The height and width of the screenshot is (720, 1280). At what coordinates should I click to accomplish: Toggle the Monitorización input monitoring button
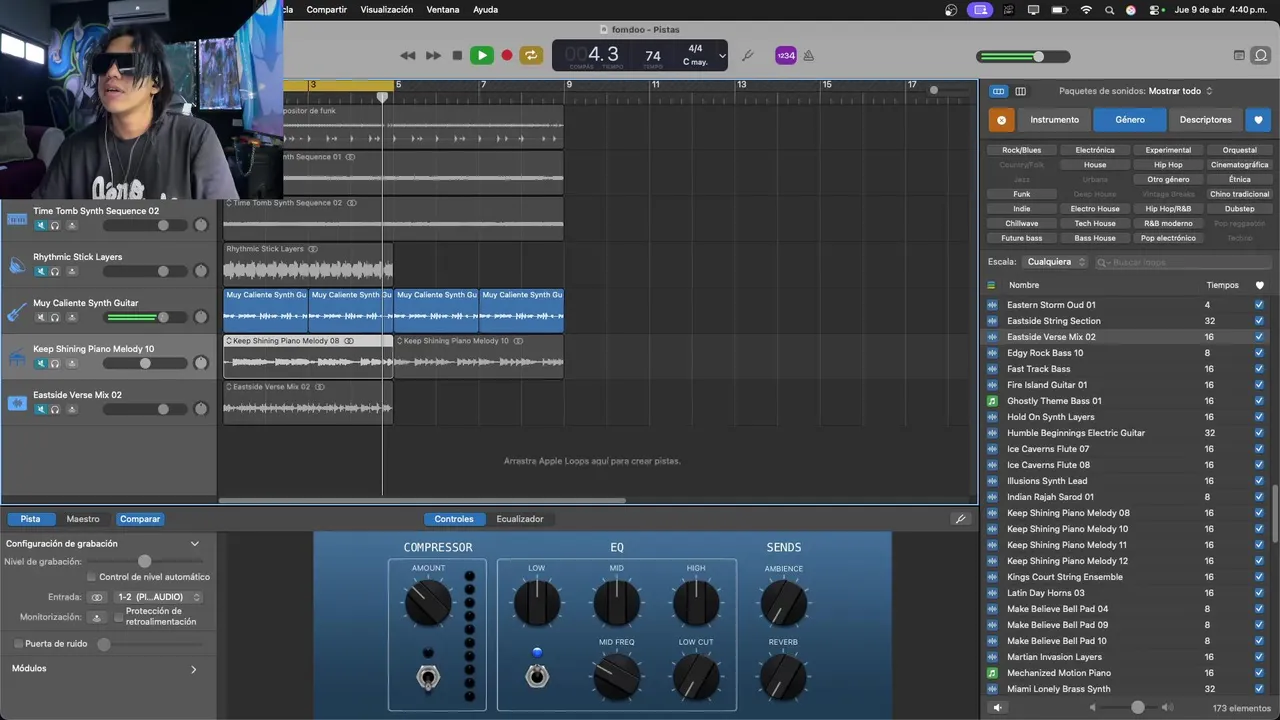(x=96, y=617)
